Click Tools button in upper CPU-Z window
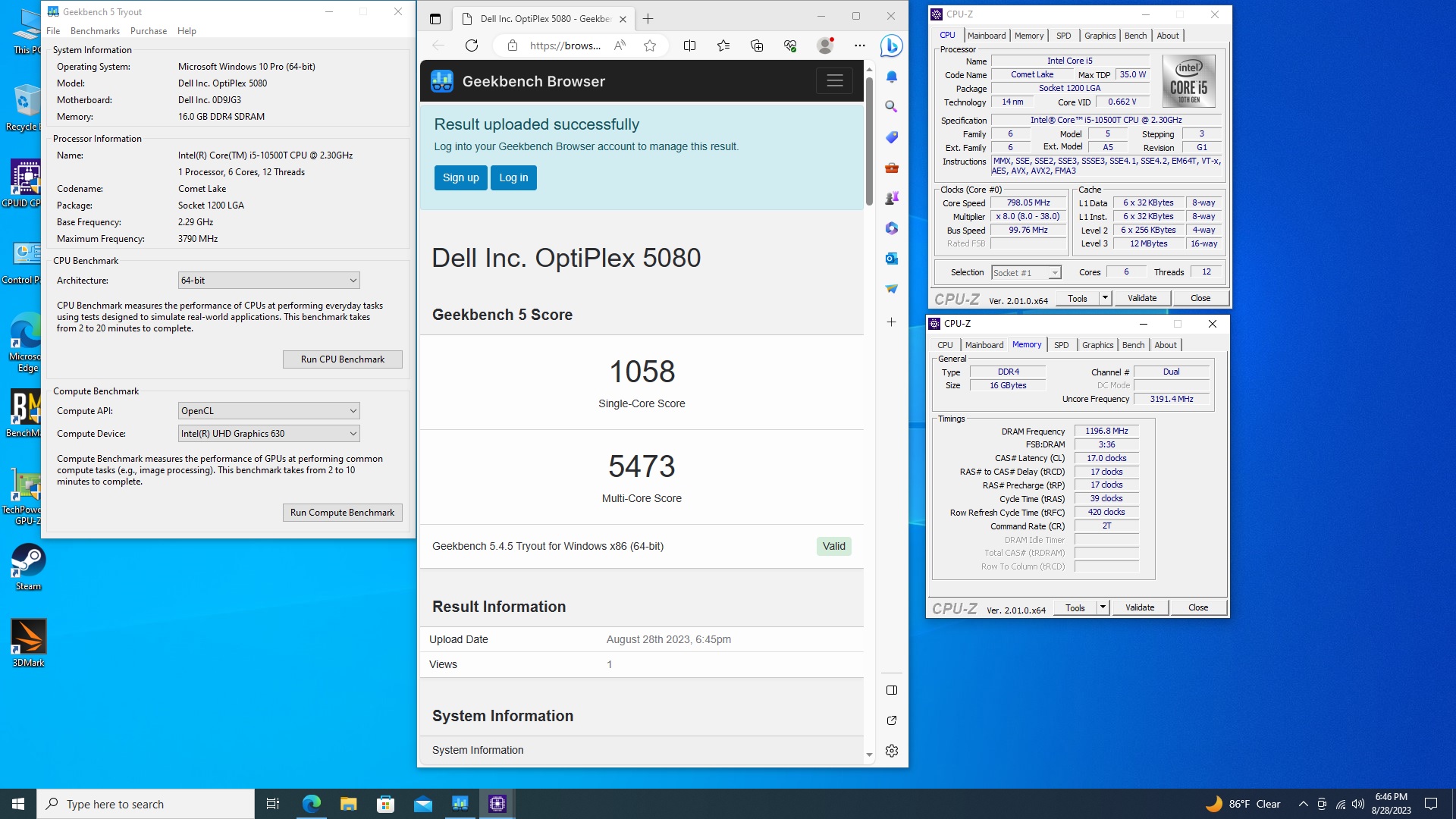The width and height of the screenshot is (1456, 819). point(1078,298)
